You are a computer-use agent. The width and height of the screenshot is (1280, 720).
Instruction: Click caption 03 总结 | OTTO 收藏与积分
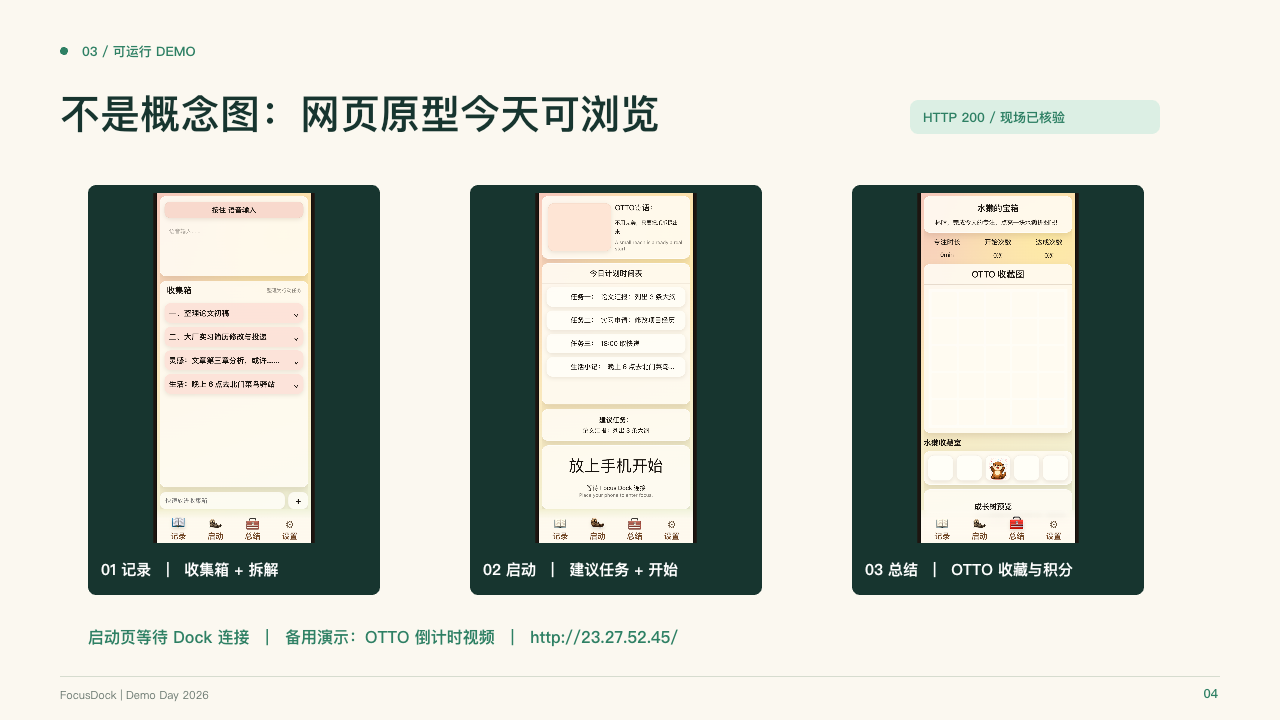pyautogui.click(x=969, y=570)
